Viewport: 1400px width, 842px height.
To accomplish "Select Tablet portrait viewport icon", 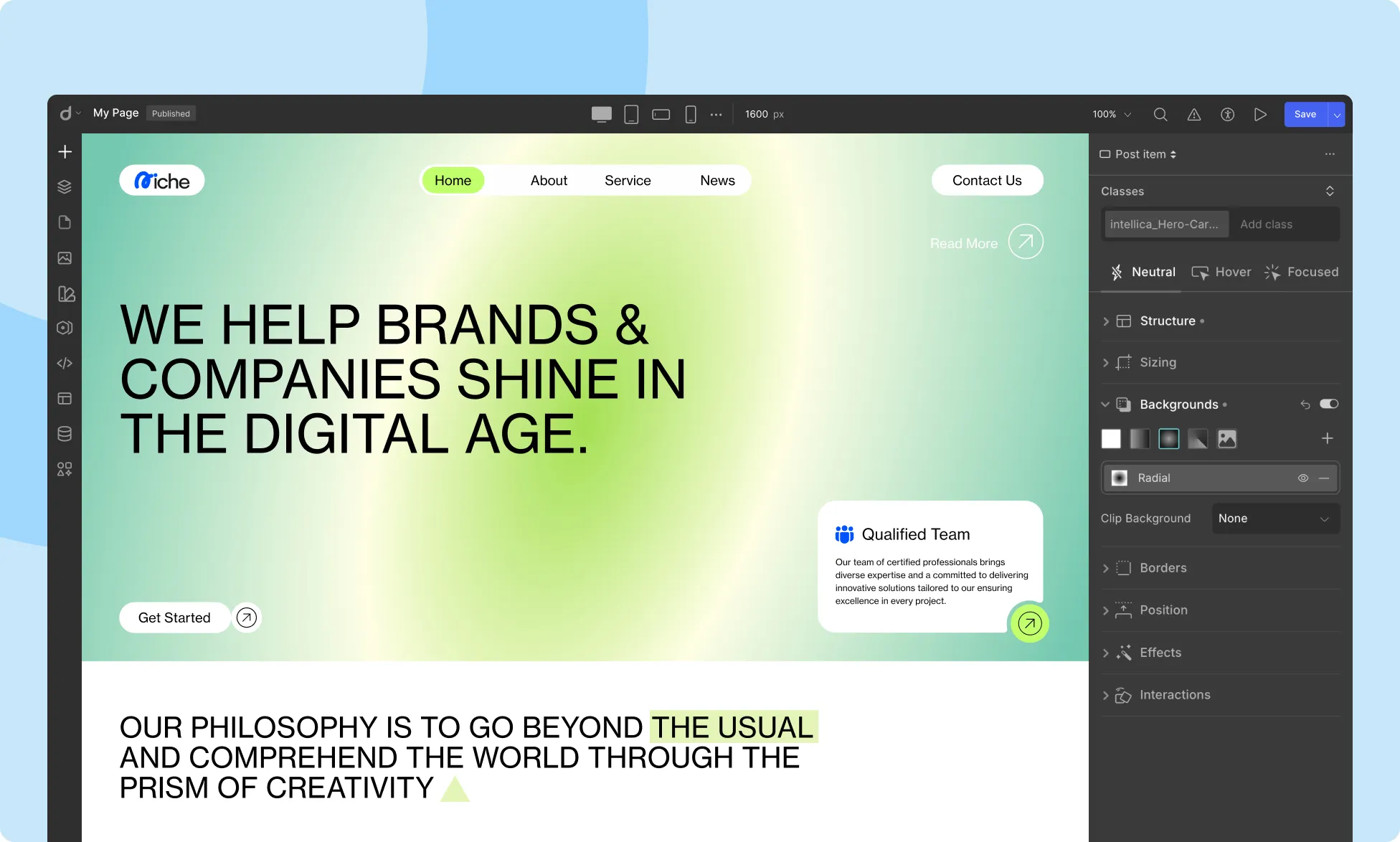I will (x=631, y=114).
